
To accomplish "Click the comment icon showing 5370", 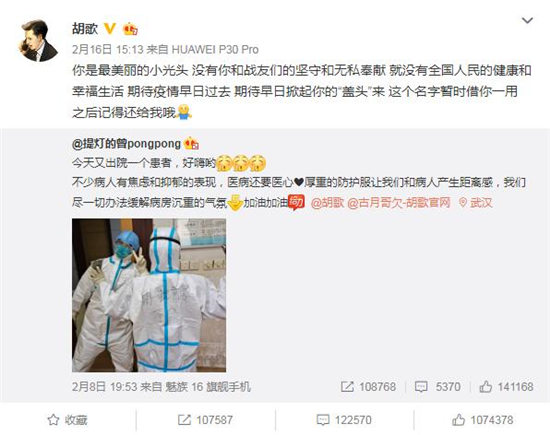I will (421, 387).
